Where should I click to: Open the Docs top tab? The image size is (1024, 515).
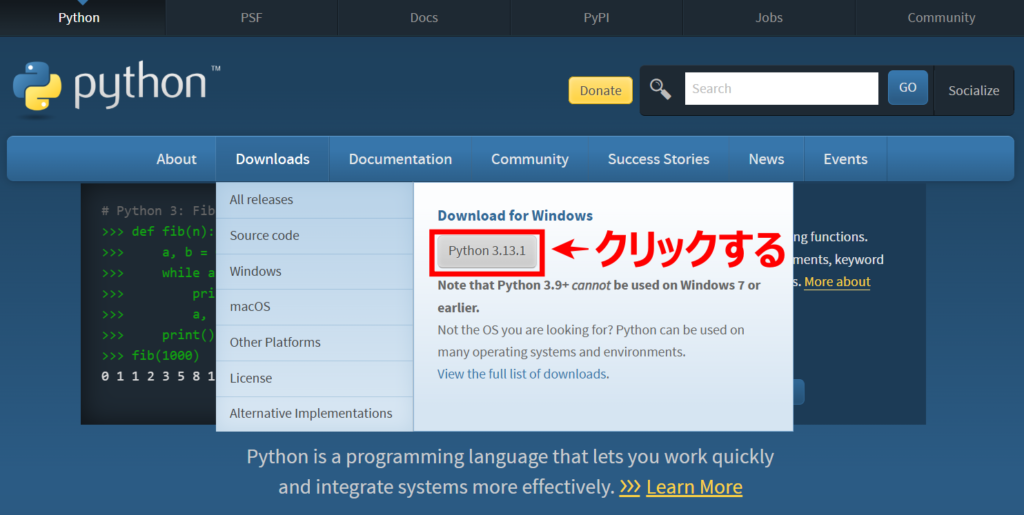(x=424, y=18)
